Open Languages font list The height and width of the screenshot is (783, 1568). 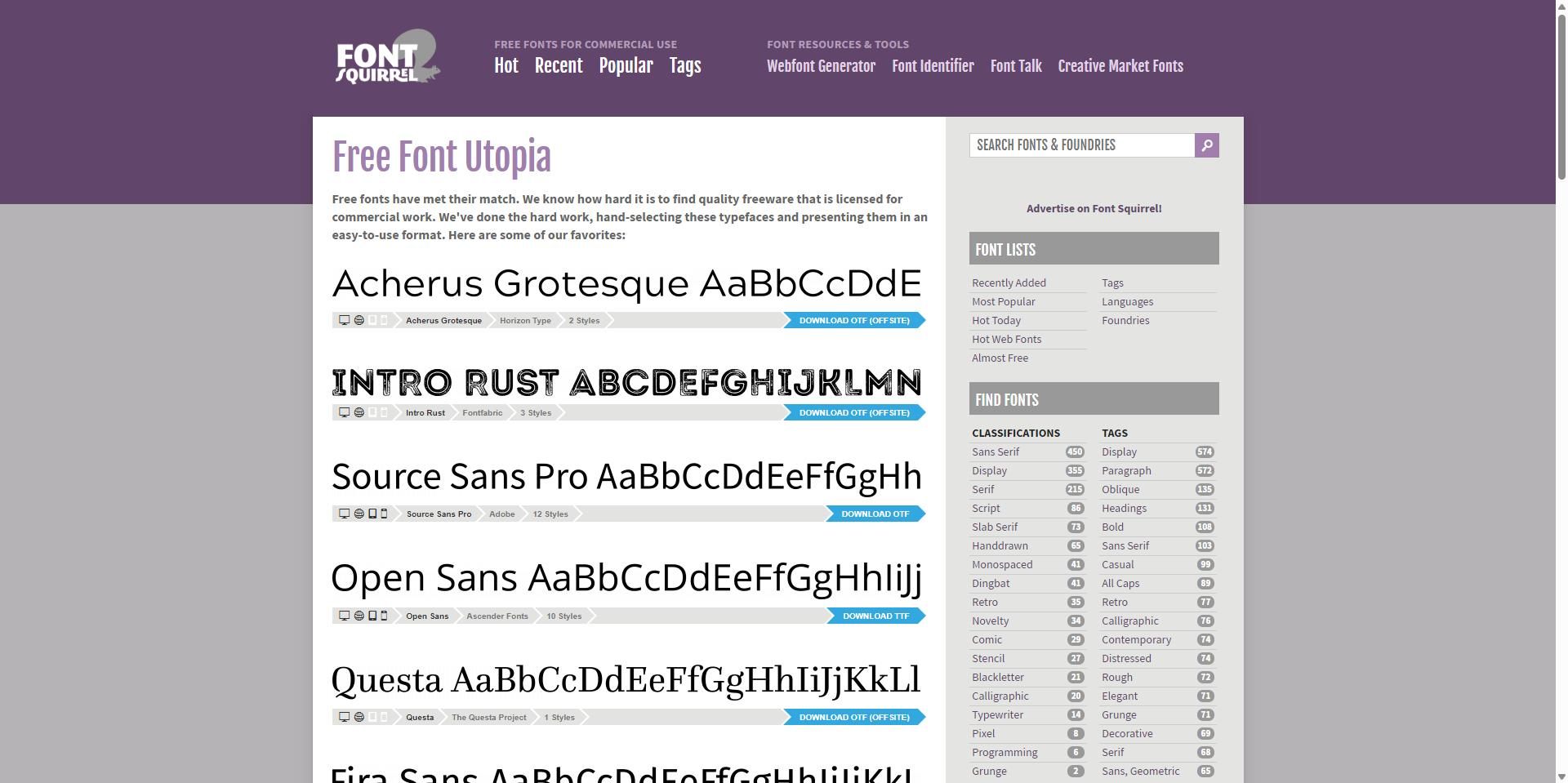[x=1127, y=301]
